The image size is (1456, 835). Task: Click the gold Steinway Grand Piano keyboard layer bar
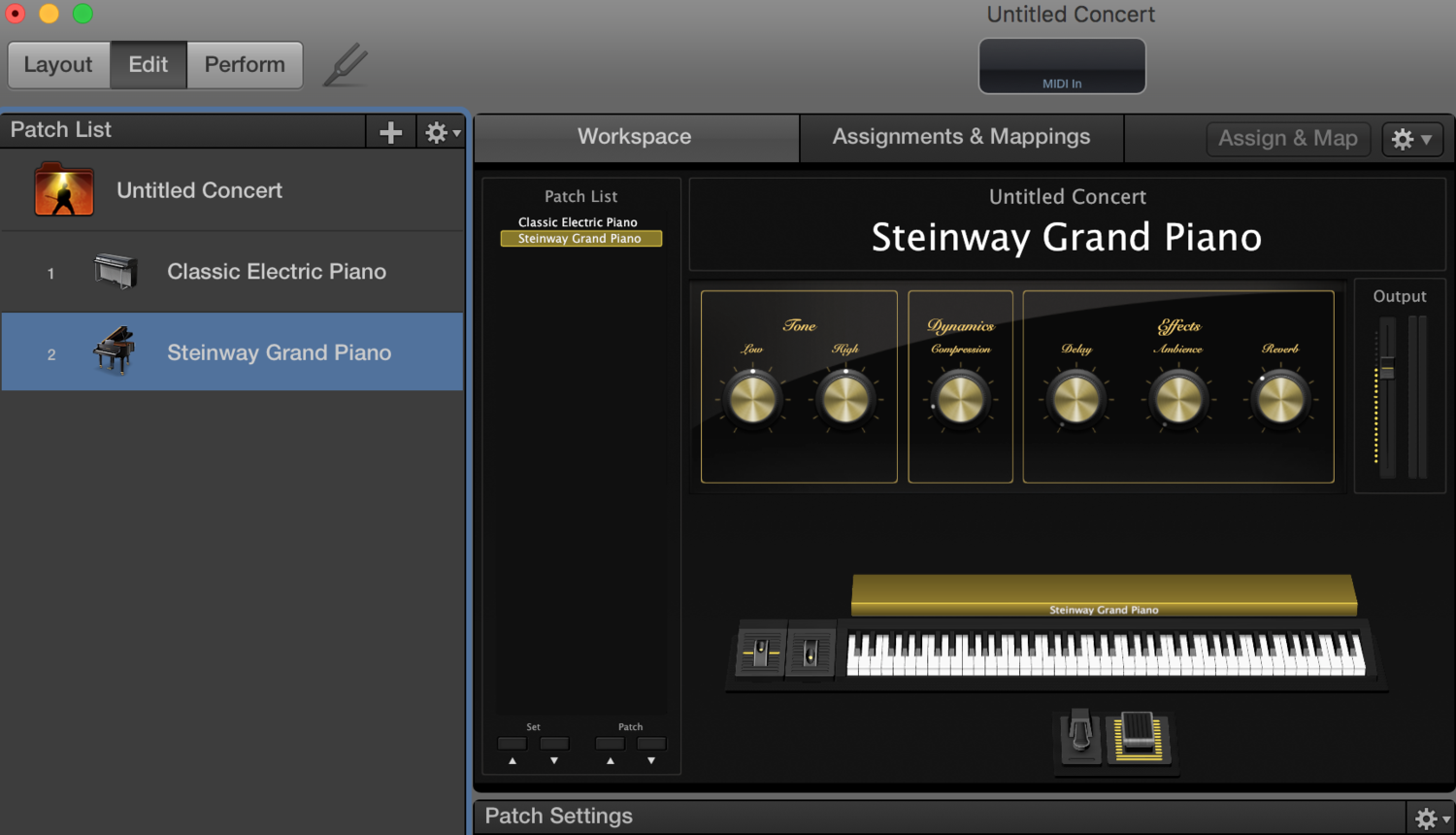pos(1104,594)
